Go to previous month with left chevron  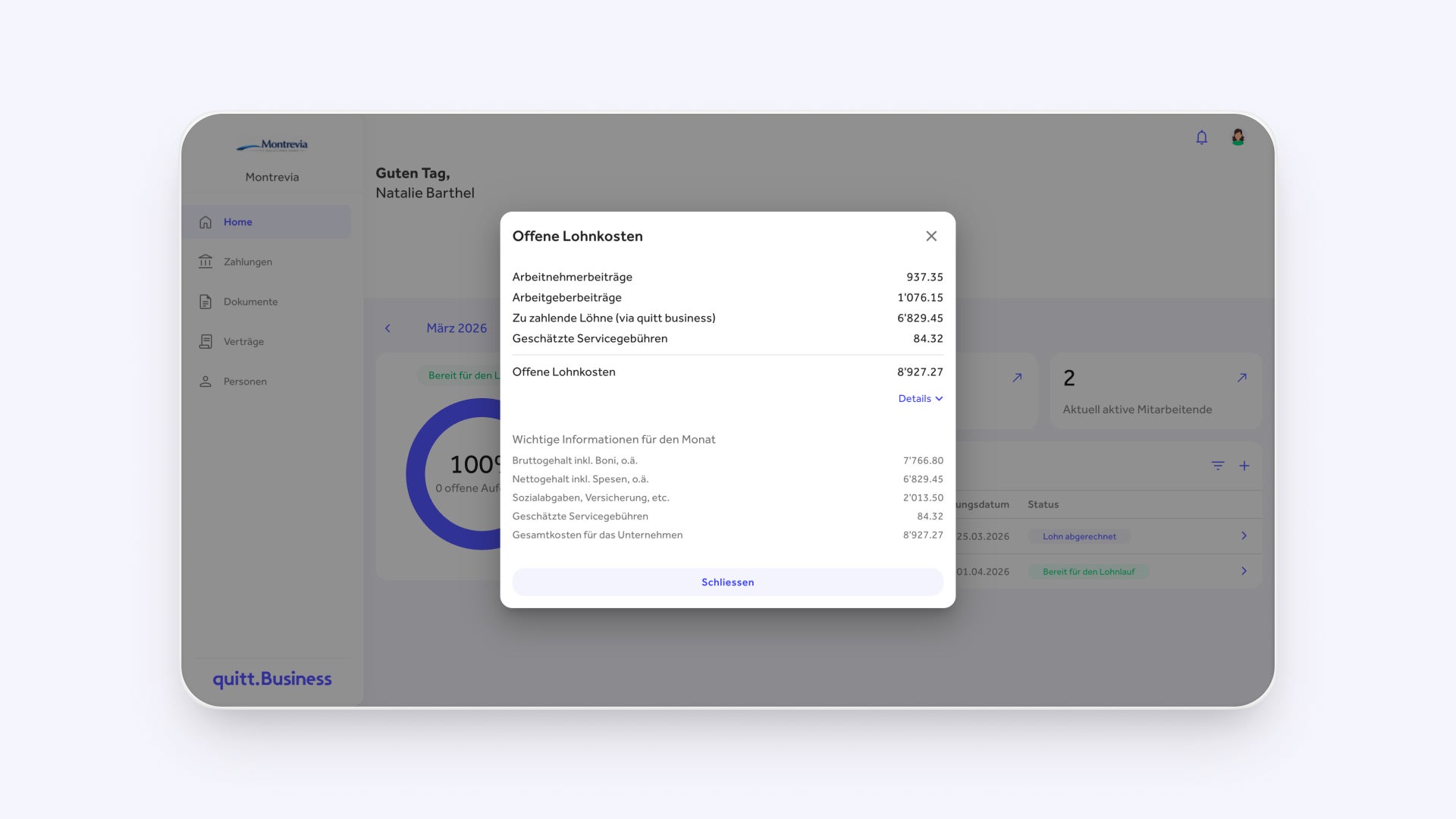coord(388,328)
